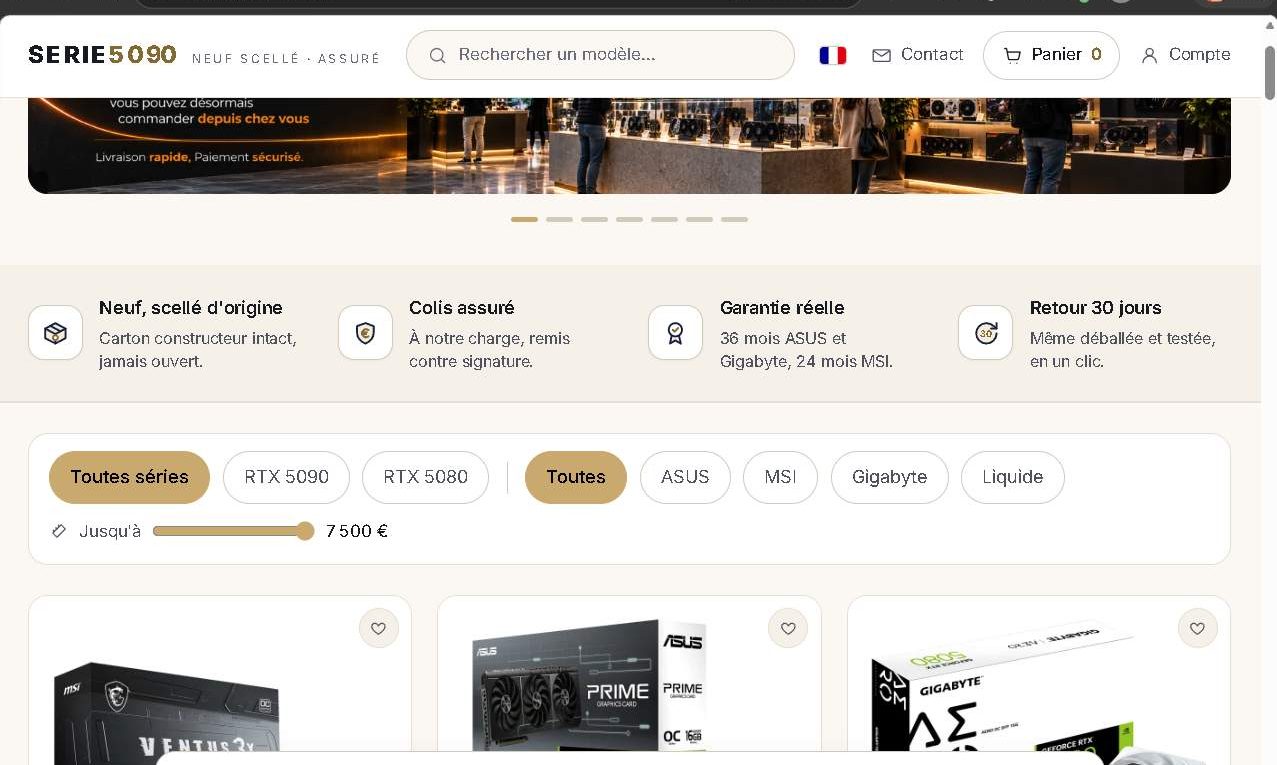Viewport: 1277px width, 765px height.
Task: Click the page vertical scrollbar thumb
Action: pyautogui.click(x=1270, y=73)
